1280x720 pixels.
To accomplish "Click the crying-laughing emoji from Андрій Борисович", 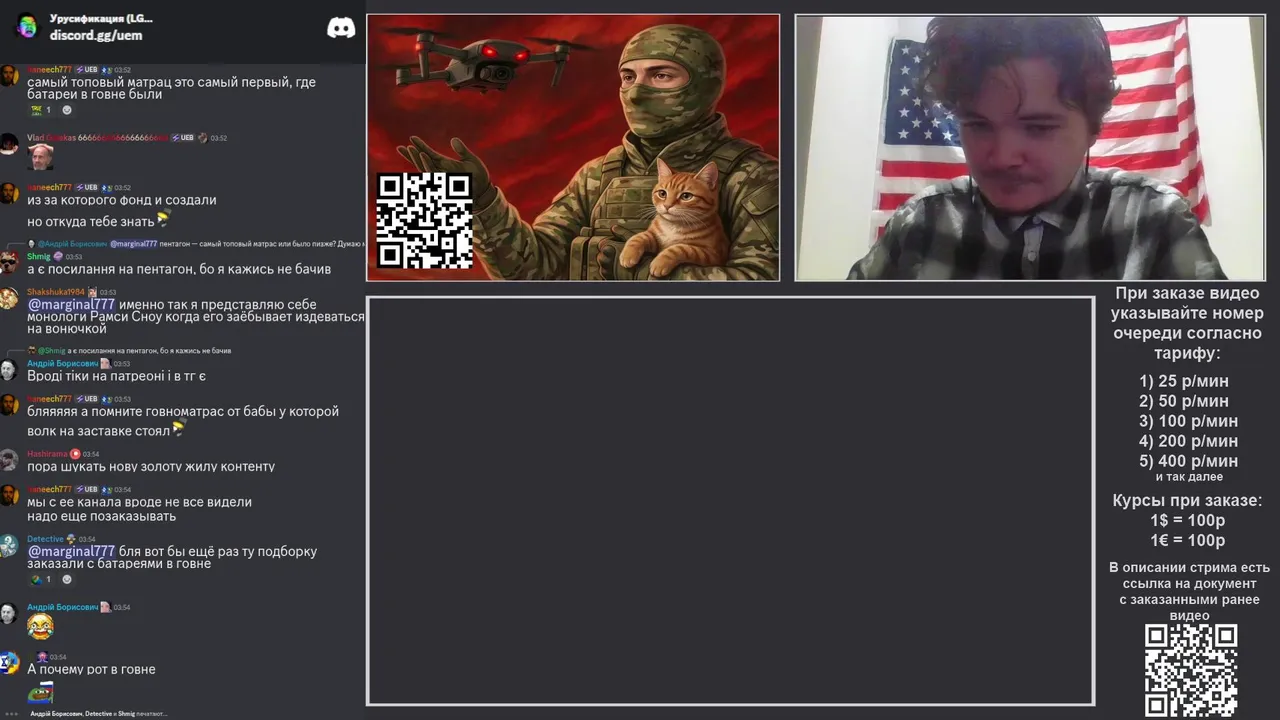I will coord(40,627).
